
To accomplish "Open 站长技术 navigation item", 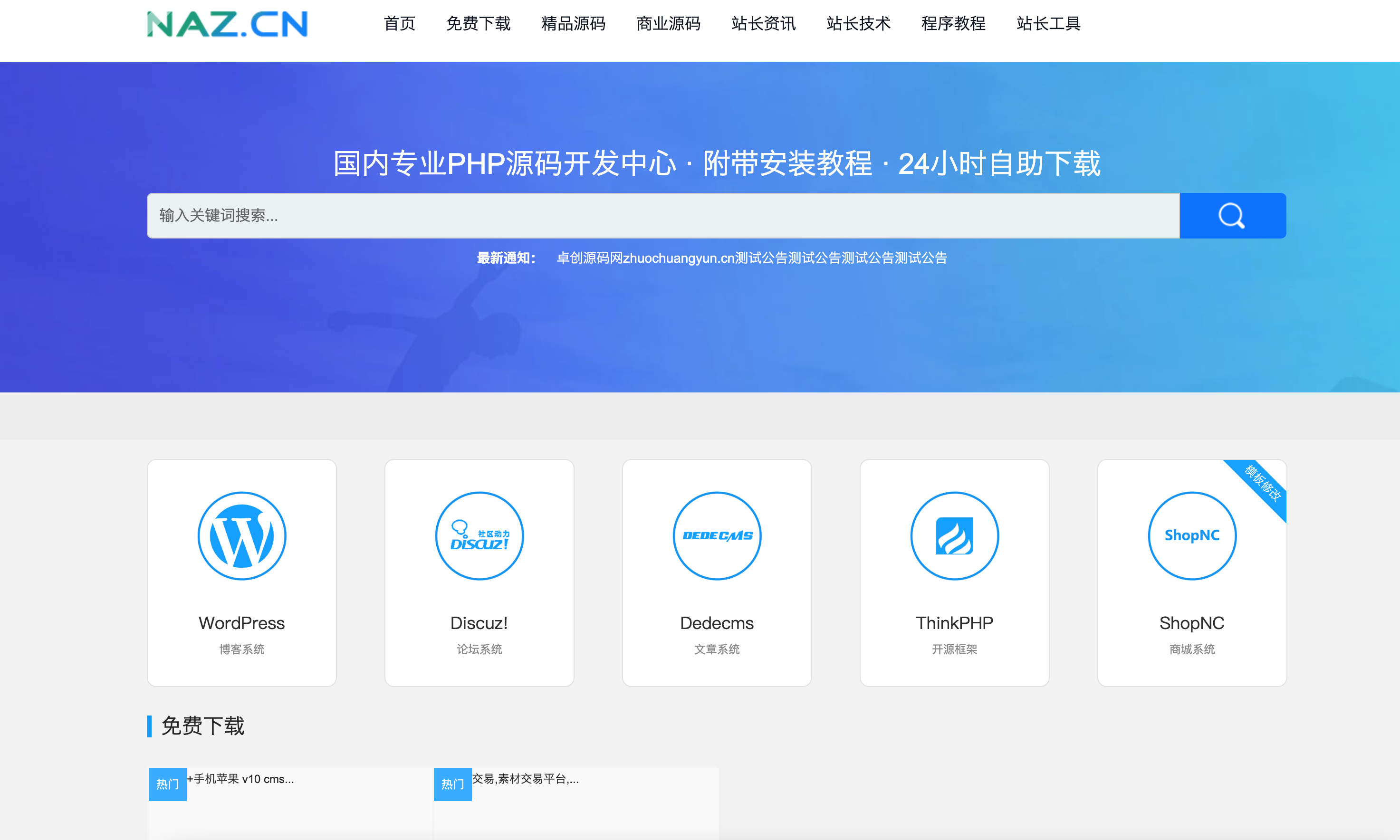I will [x=859, y=24].
